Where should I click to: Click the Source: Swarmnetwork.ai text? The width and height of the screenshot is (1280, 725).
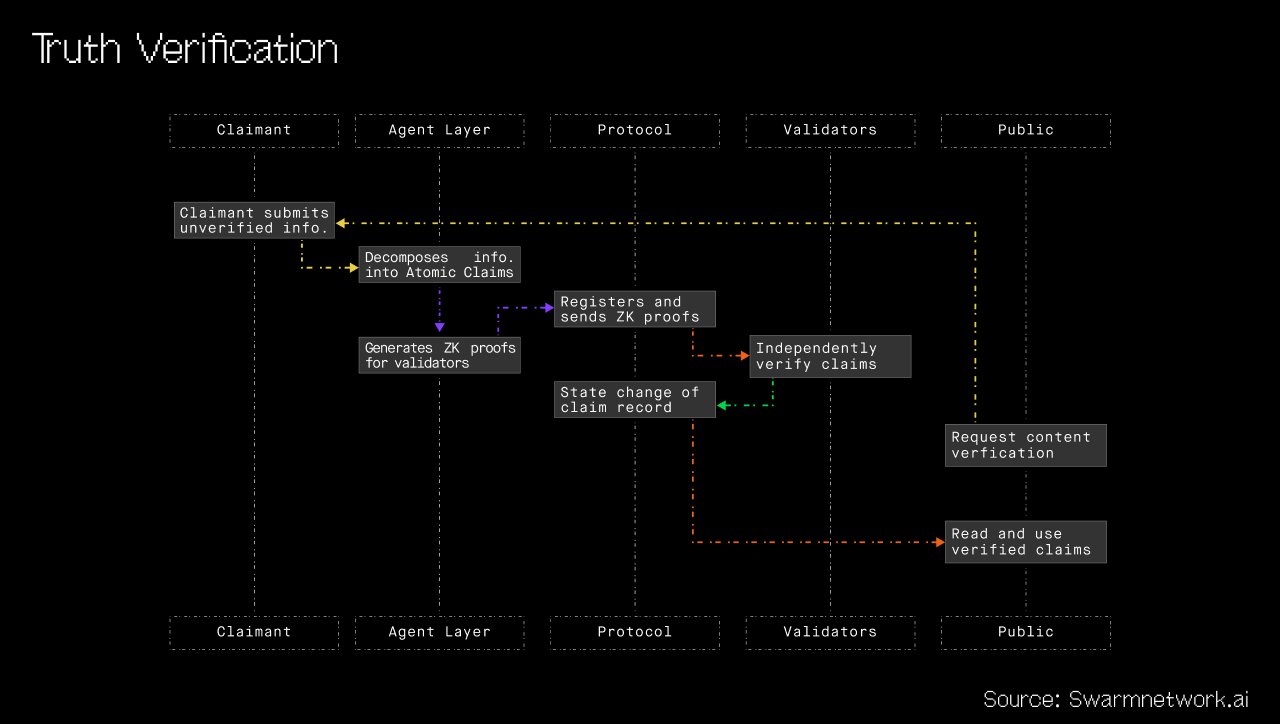(x=1115, y=699)
